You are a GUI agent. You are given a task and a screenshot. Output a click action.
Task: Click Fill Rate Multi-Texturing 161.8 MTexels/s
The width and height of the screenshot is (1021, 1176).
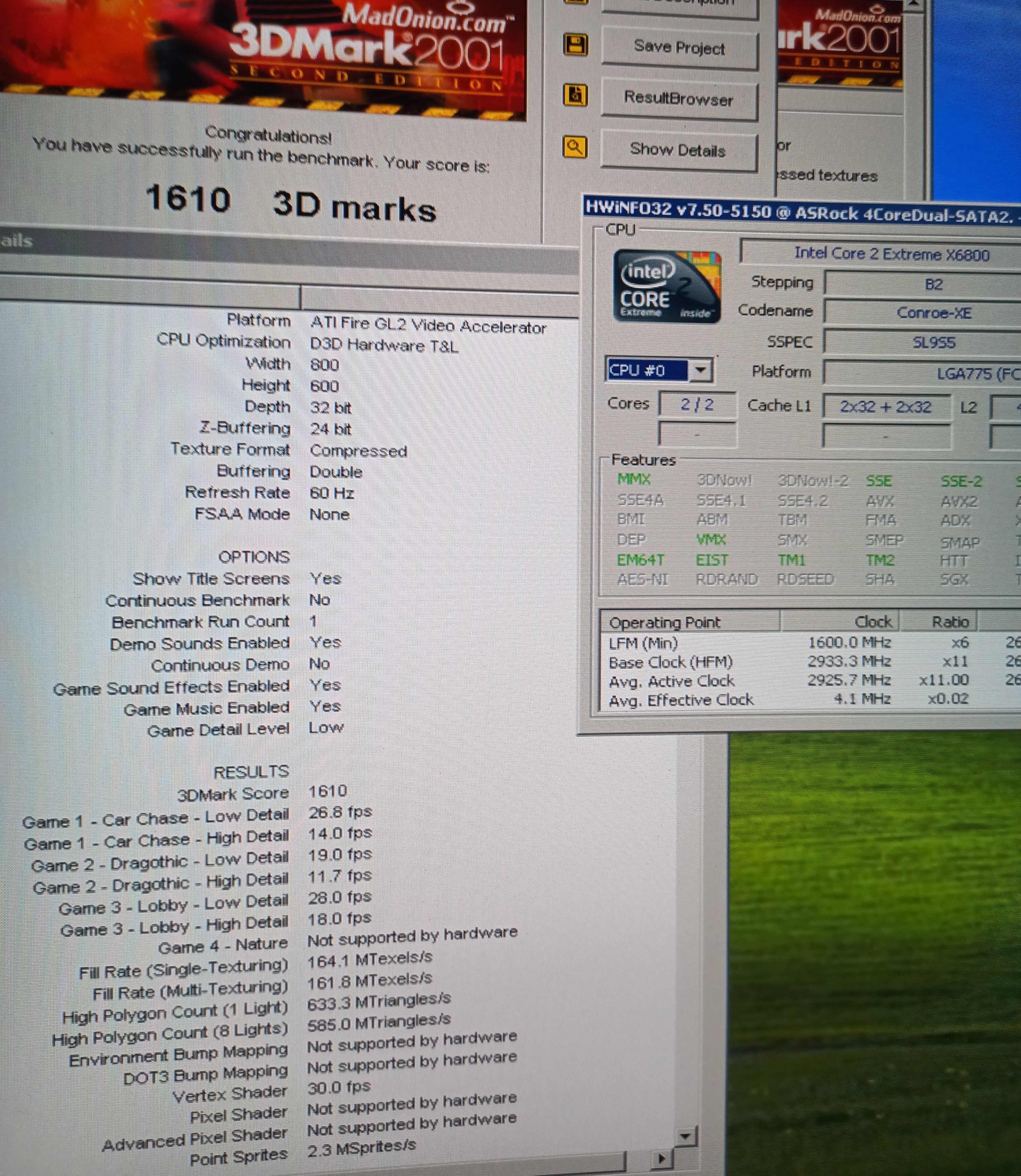point(370,981)
